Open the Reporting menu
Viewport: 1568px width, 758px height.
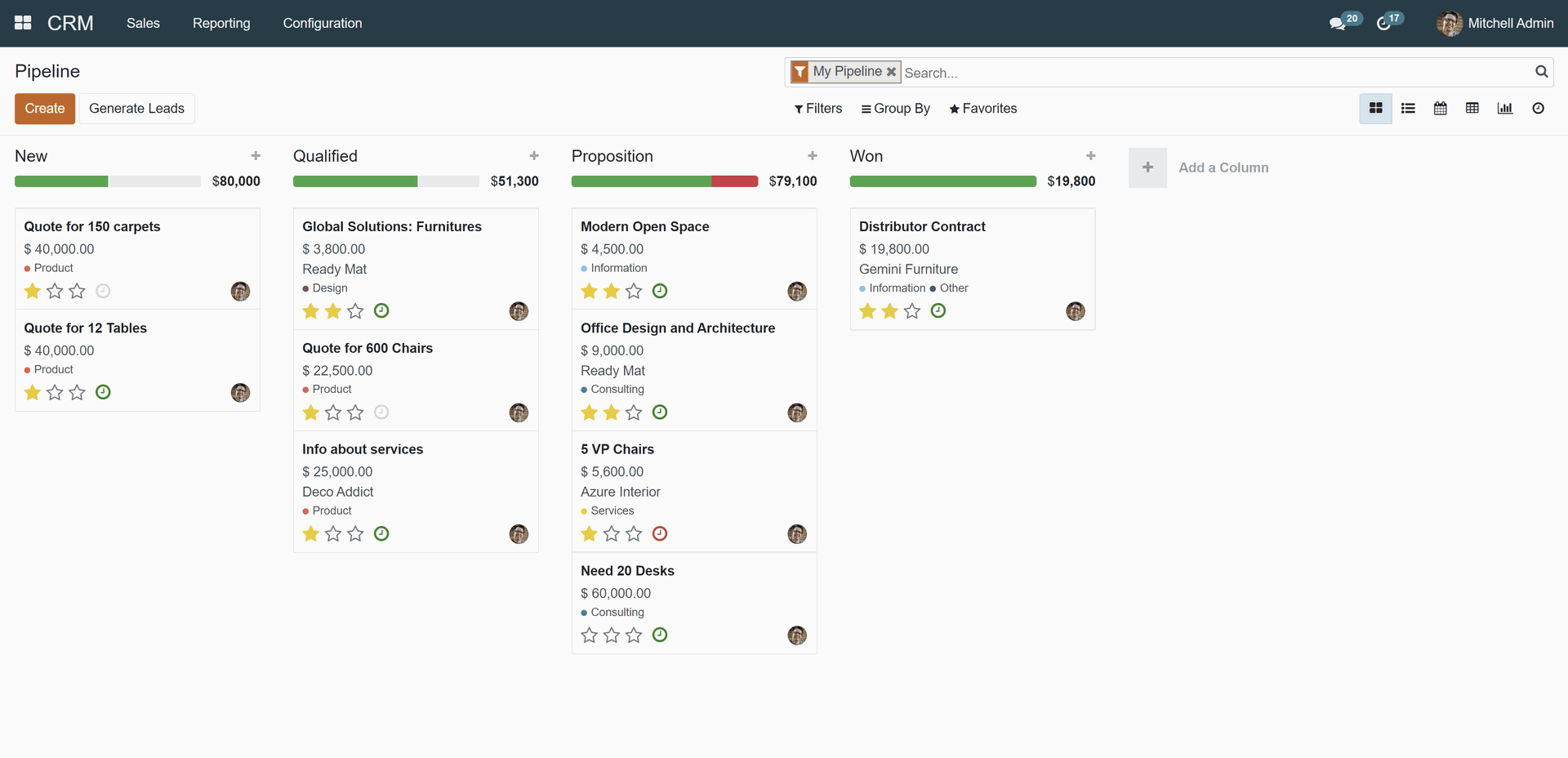point(221,23)
